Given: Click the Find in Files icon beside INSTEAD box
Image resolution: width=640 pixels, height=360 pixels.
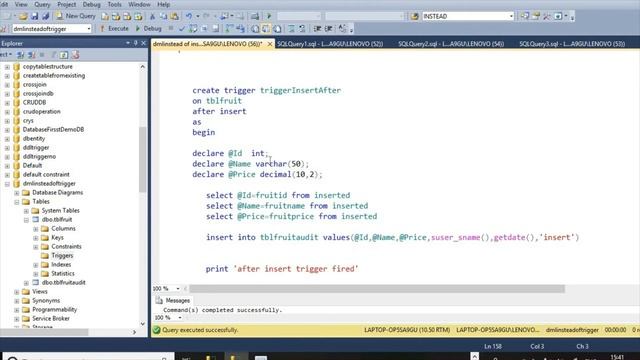Looking at the screenshot, I should 415,16.
